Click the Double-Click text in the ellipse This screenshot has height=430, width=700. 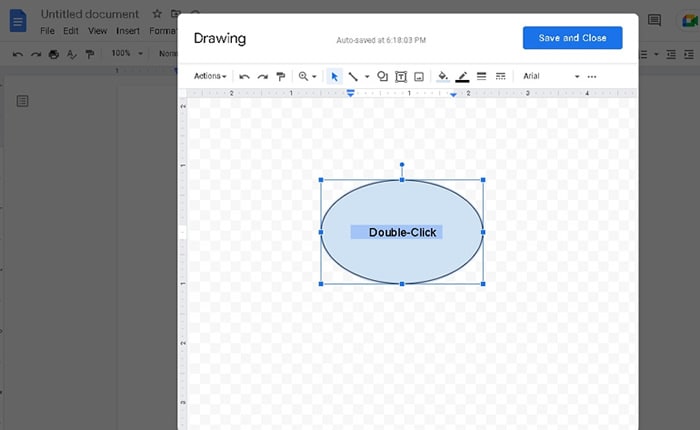point(402,233)
